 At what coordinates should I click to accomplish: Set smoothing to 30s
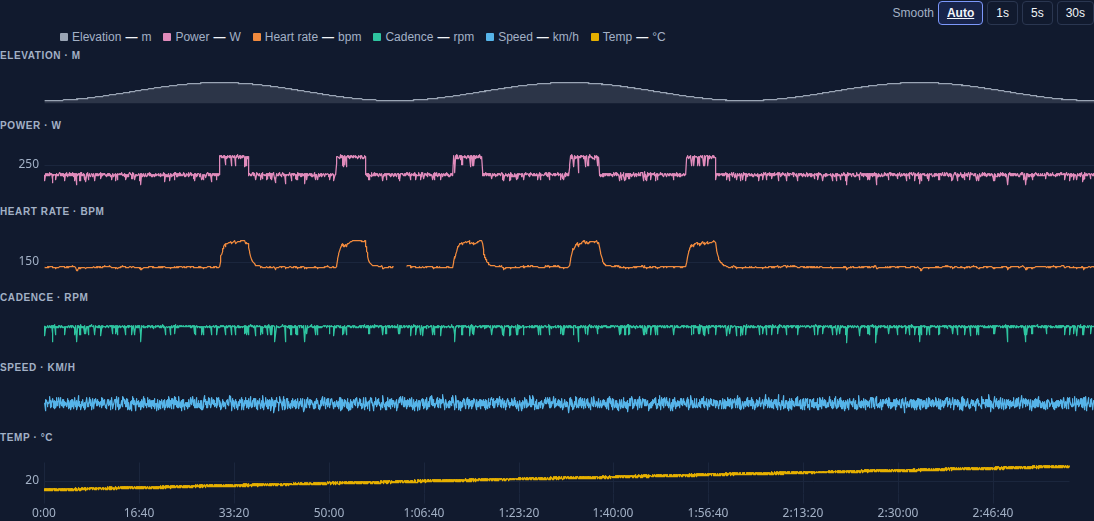pos(1075,13)
